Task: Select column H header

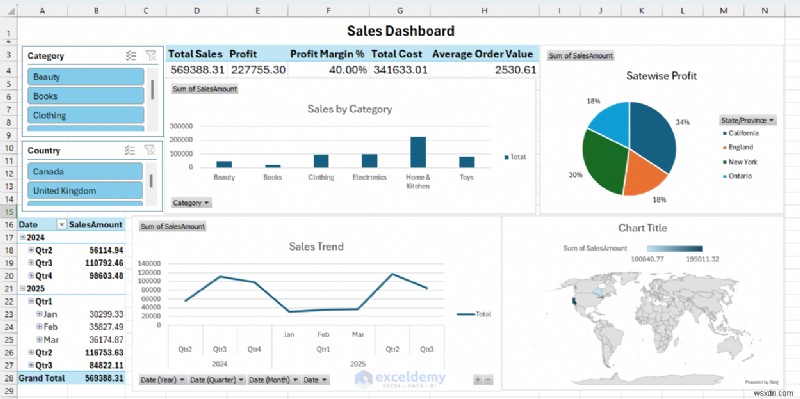Action: click(x=484, y=10)
